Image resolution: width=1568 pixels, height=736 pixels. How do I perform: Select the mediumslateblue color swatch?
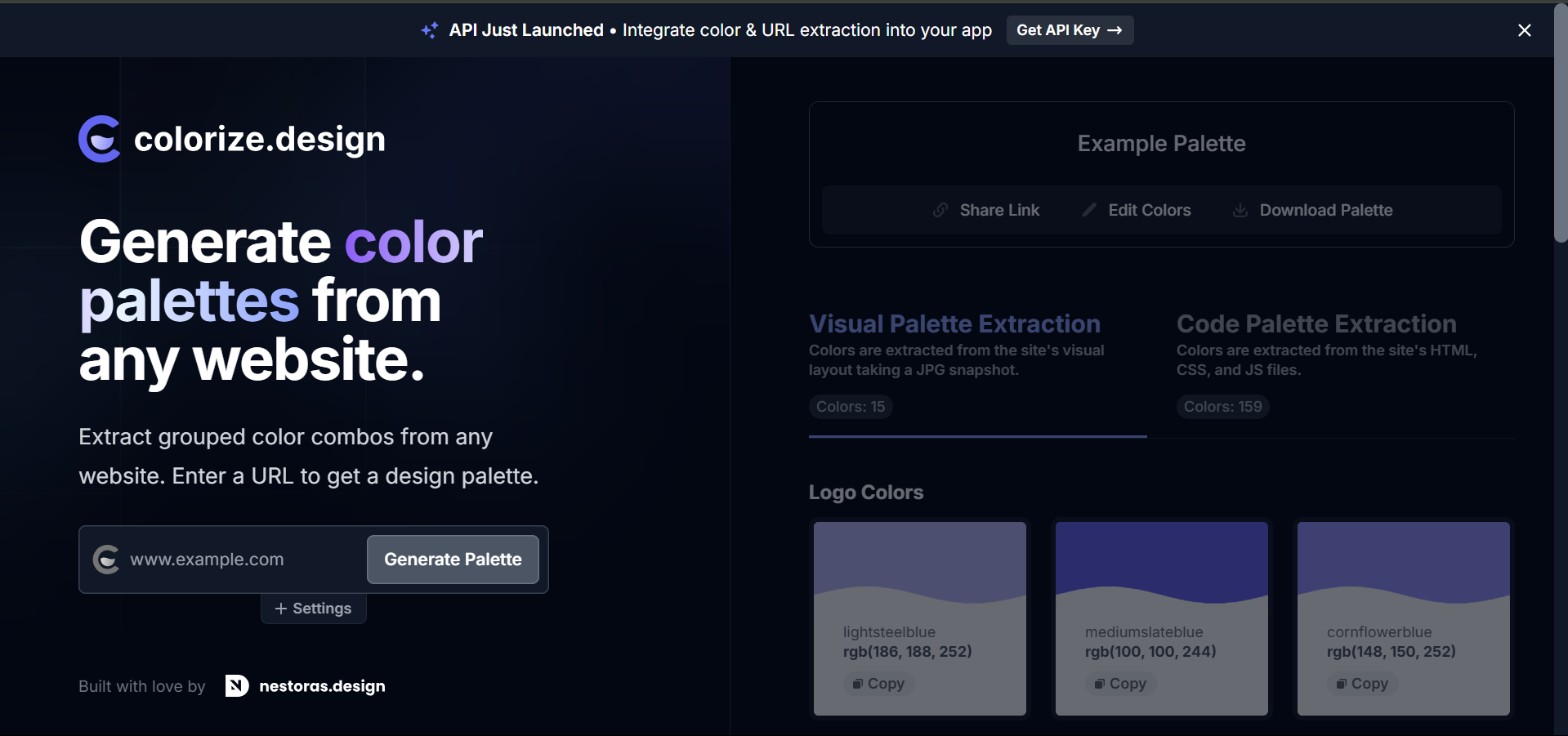(1162, 564)
